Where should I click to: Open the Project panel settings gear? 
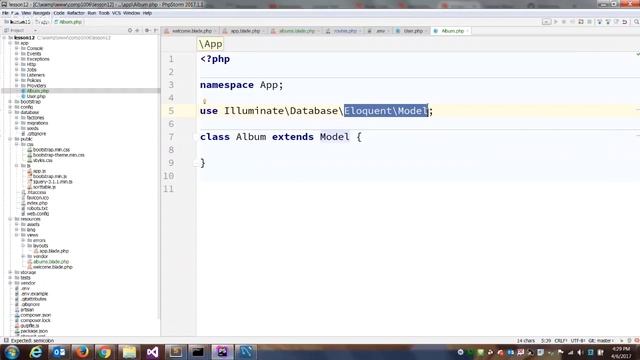tap(147, 31)
